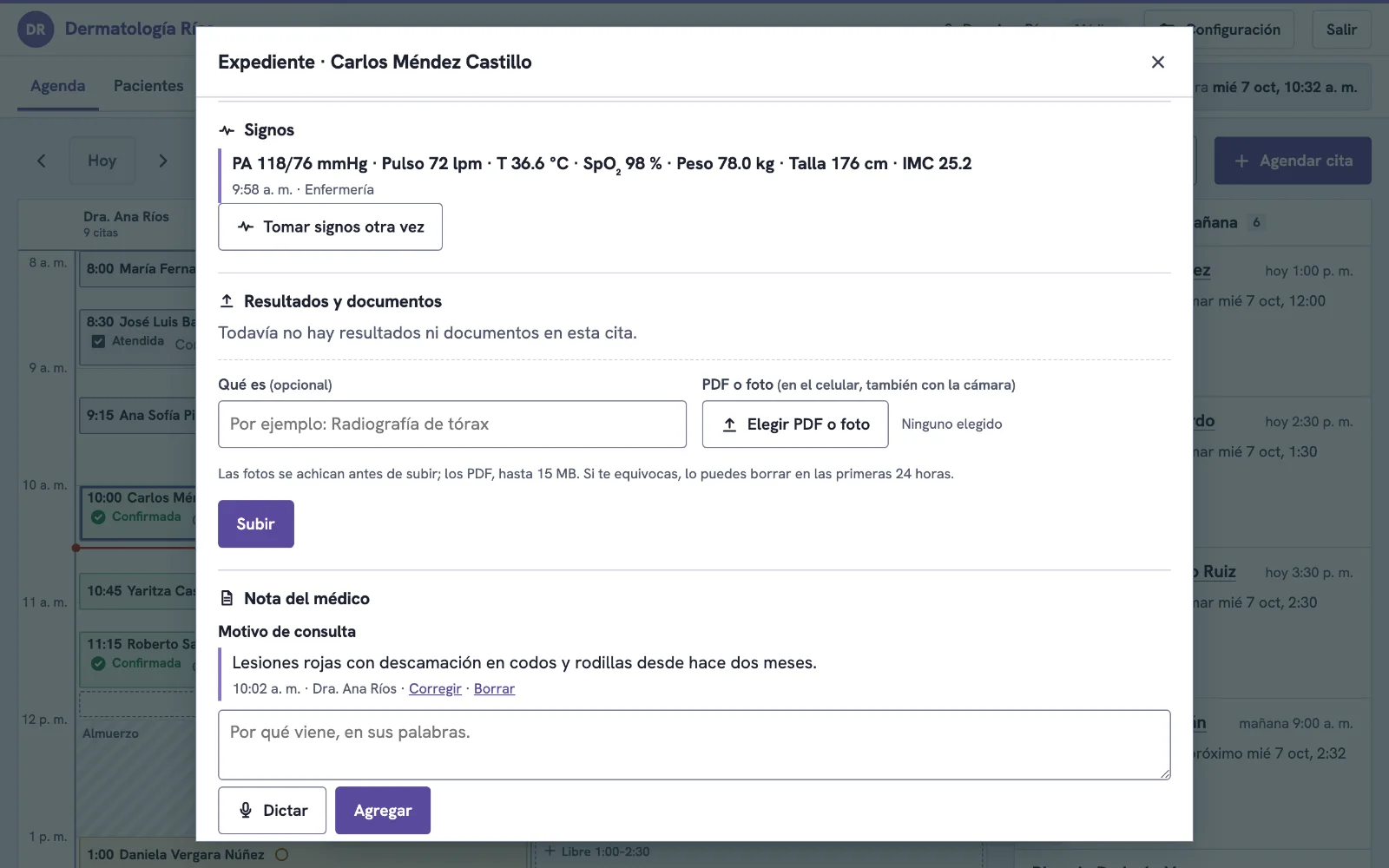
Task: Close the Expediente dialog
Action: pyautogui.click(x=1157, y=62)
